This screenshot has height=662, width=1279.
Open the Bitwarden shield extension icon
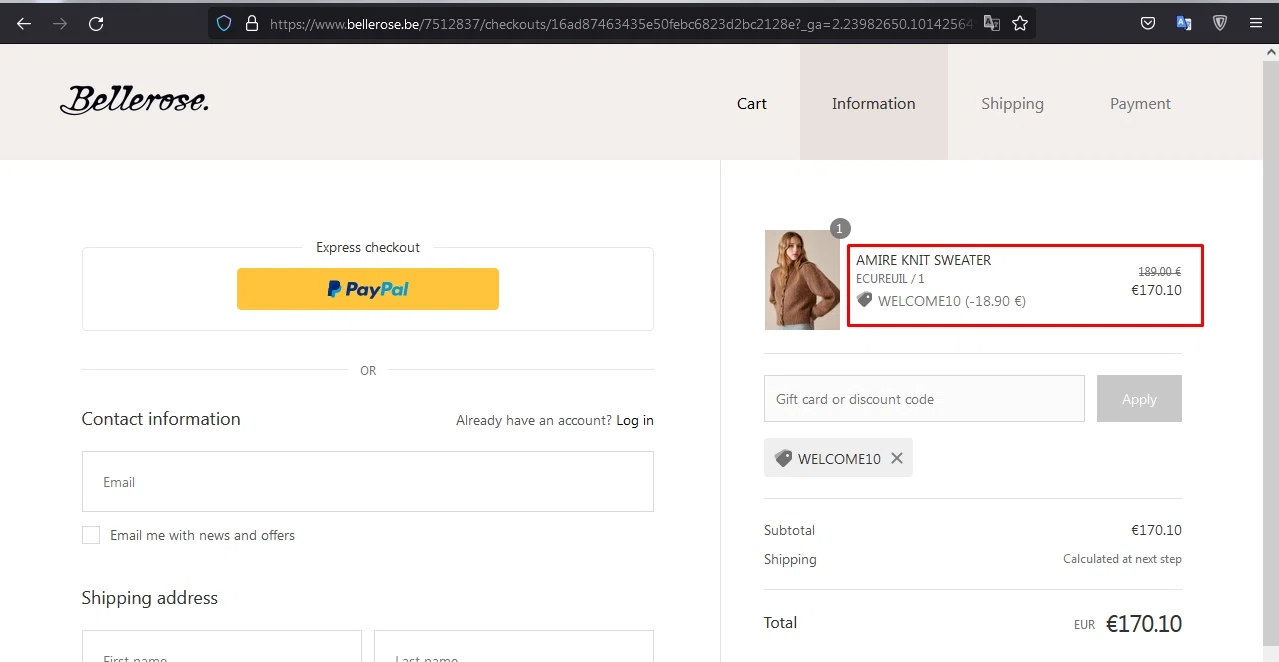[1220, 23]
